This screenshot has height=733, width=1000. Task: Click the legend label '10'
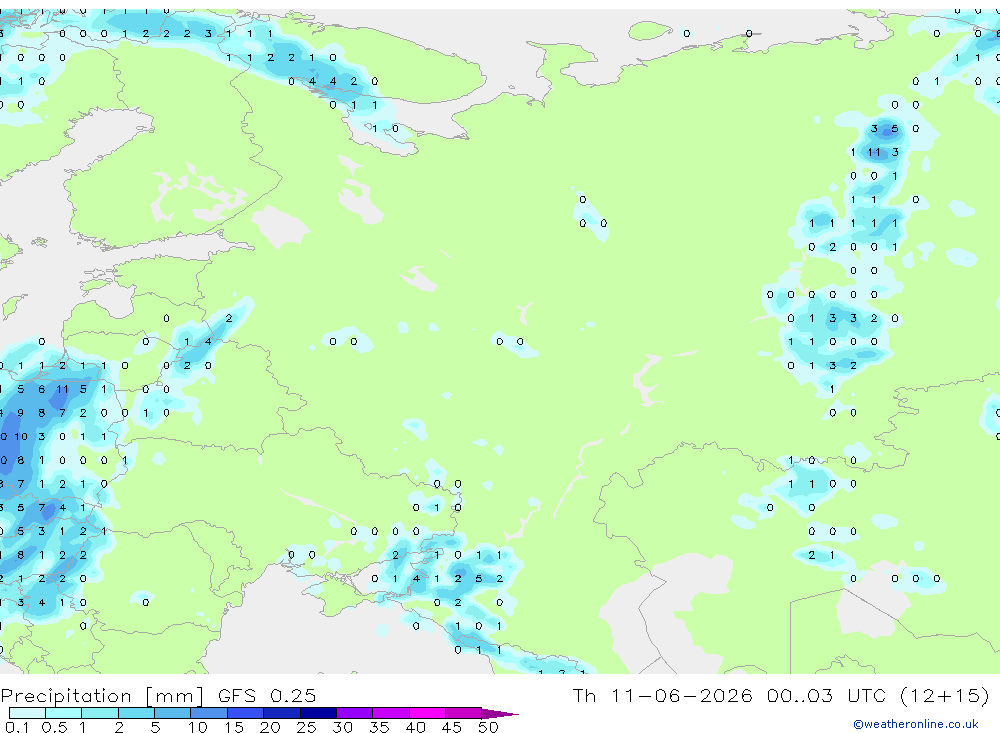tap(197, 727)
